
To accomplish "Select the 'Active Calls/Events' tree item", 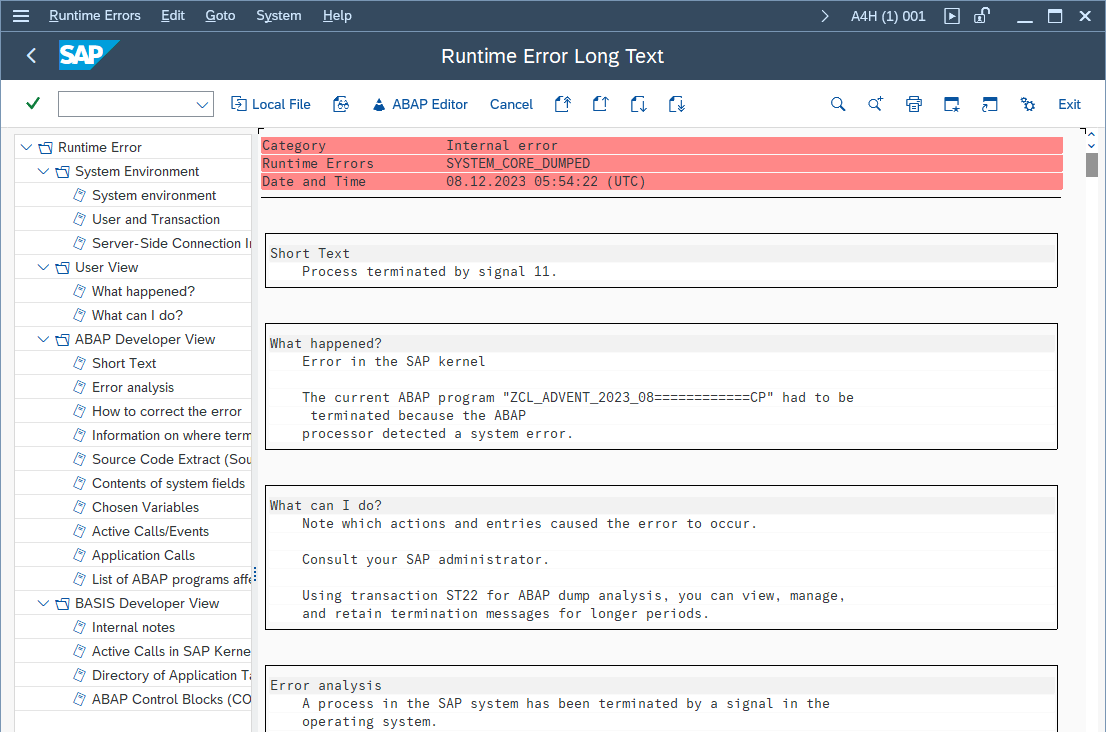I will point(150,531).
